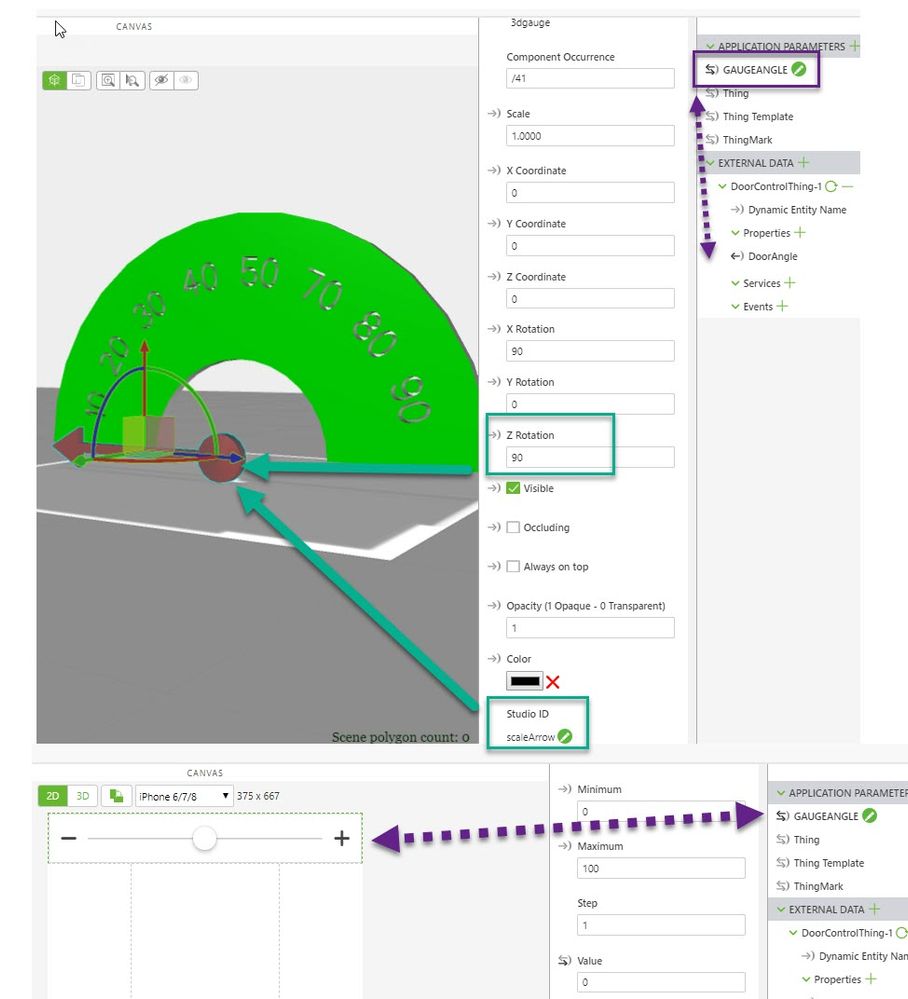
Task: Switch the lower canvas to 2D
Action: [x=53, y=796]
